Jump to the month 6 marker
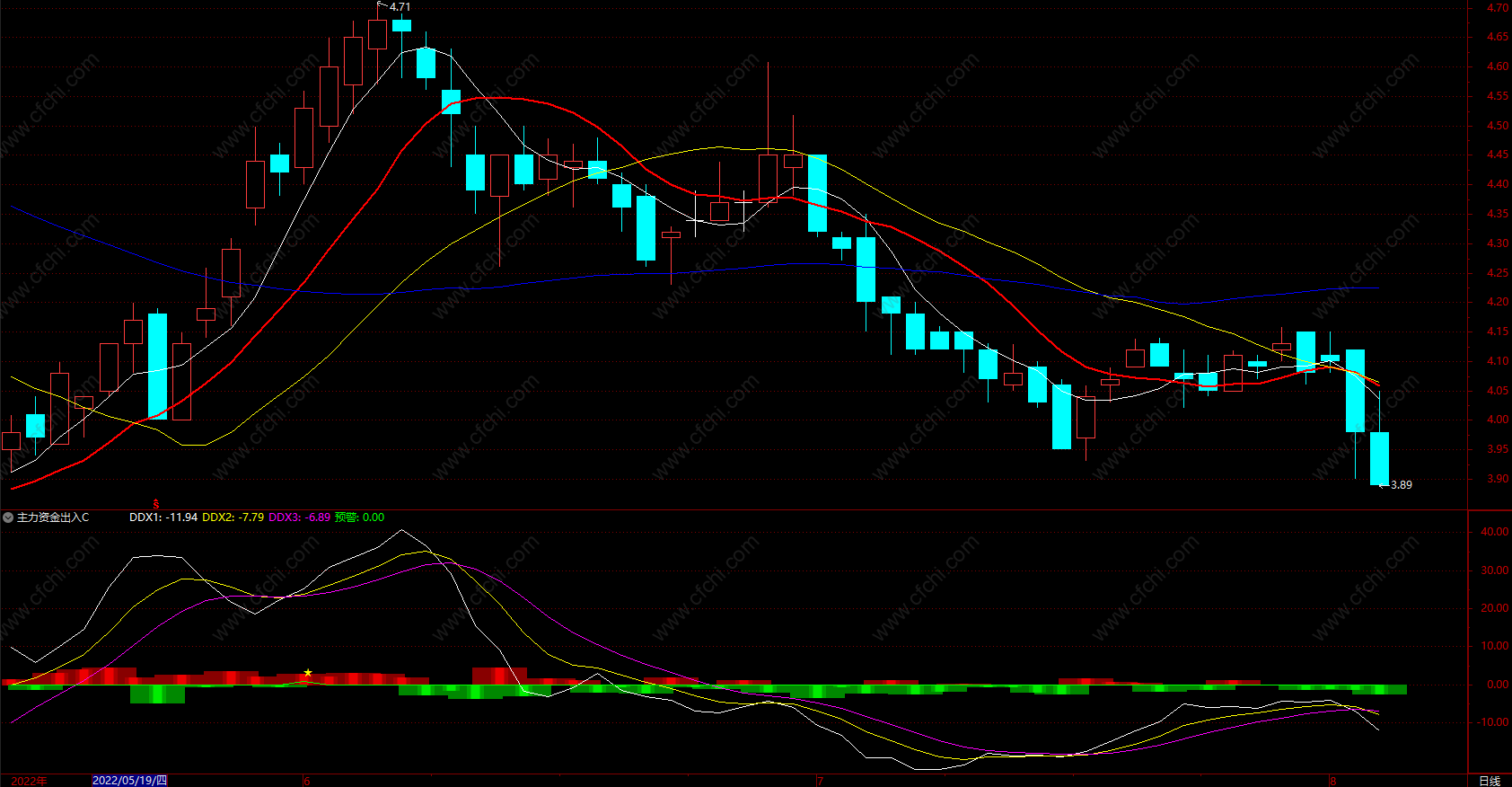This screenshot has width=1512, height=787. tap(307, 781)
